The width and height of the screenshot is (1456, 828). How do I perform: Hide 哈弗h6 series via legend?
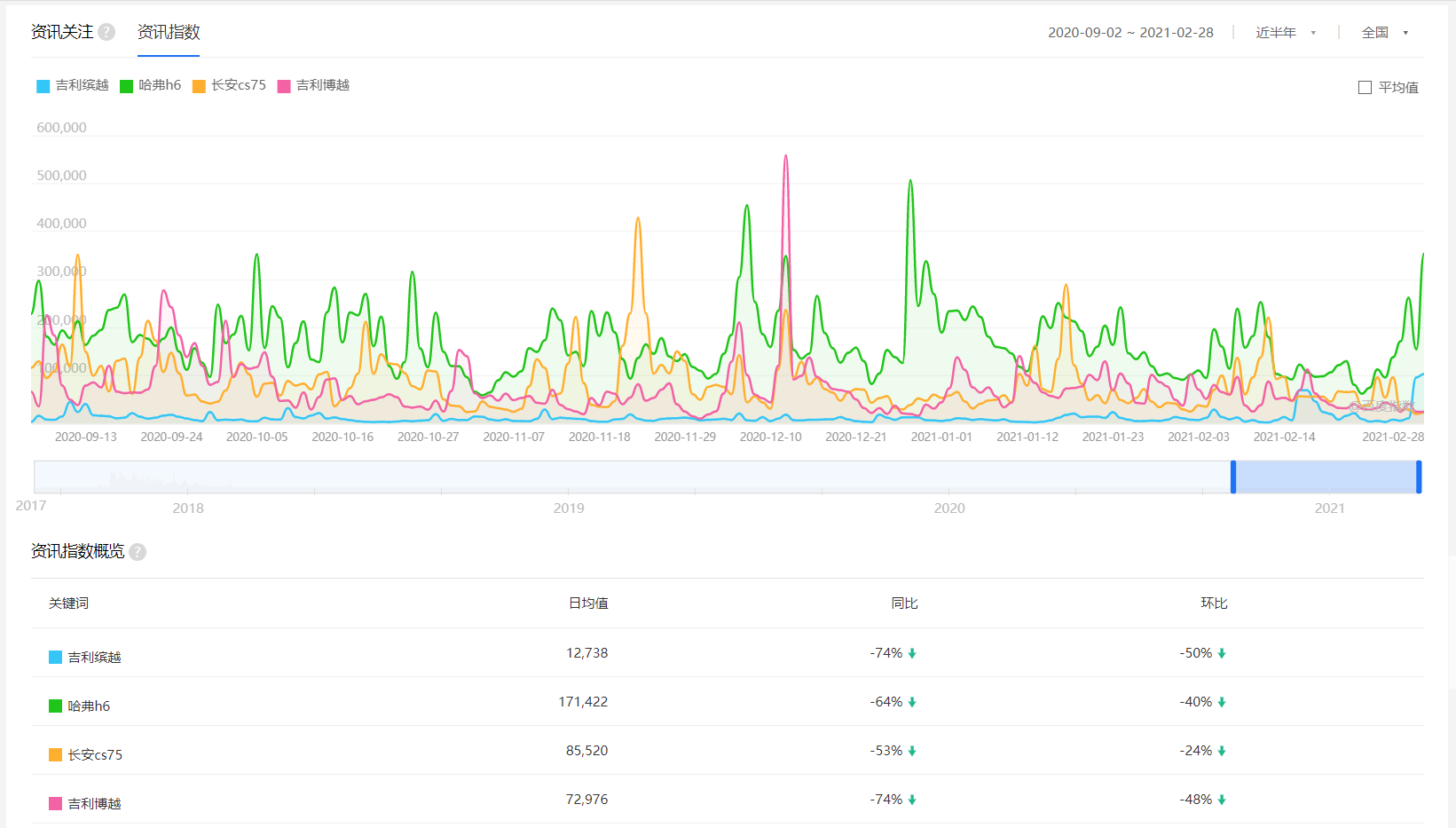[x=151, y=85]
